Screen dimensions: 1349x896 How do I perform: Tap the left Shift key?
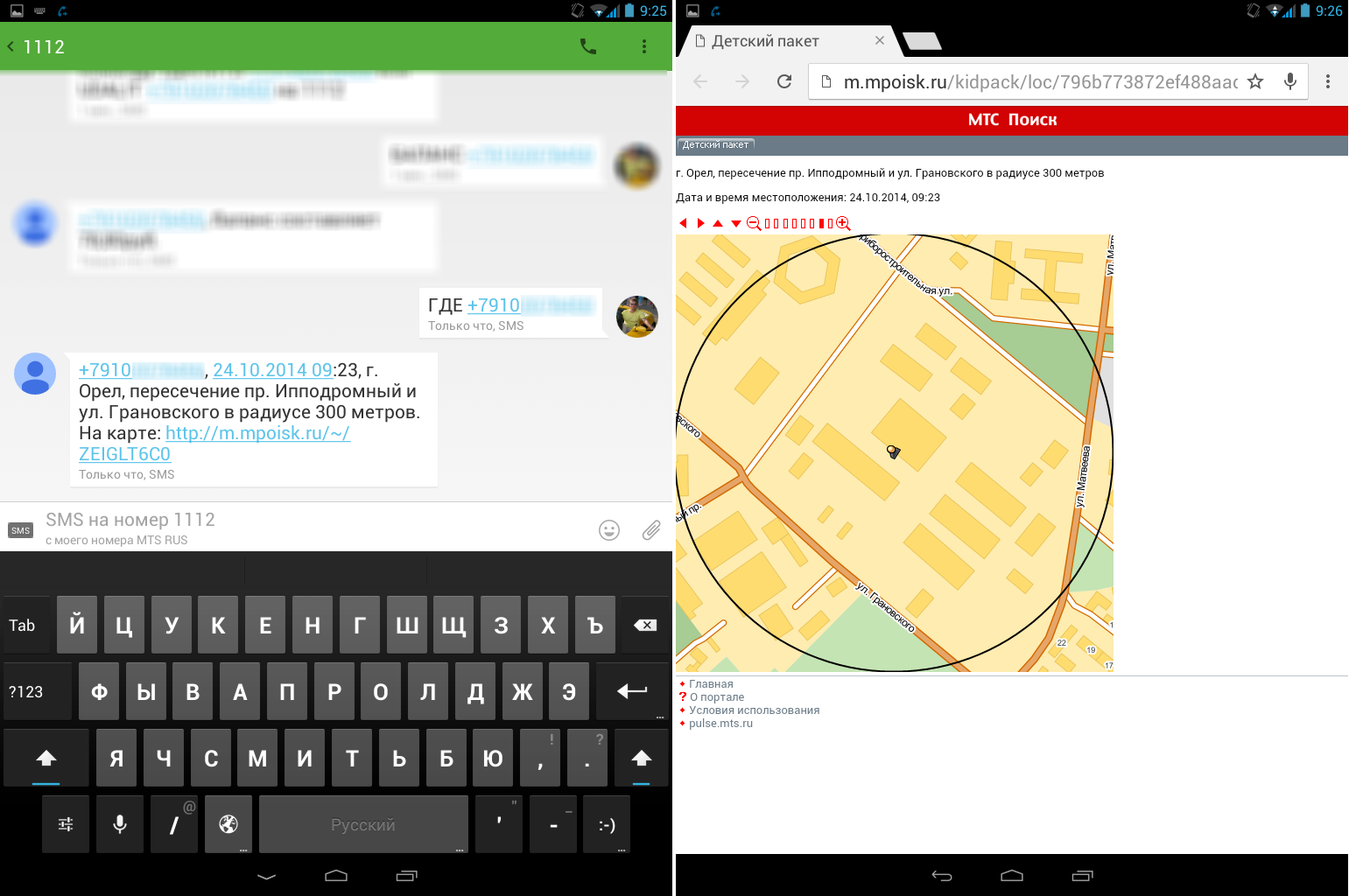(x=46, y=758)
